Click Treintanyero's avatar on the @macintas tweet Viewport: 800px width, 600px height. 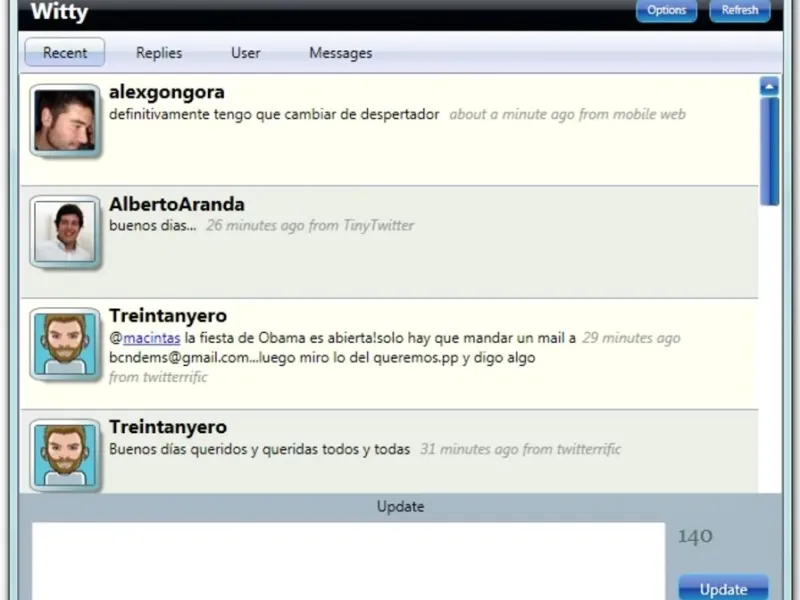point(65,344)
